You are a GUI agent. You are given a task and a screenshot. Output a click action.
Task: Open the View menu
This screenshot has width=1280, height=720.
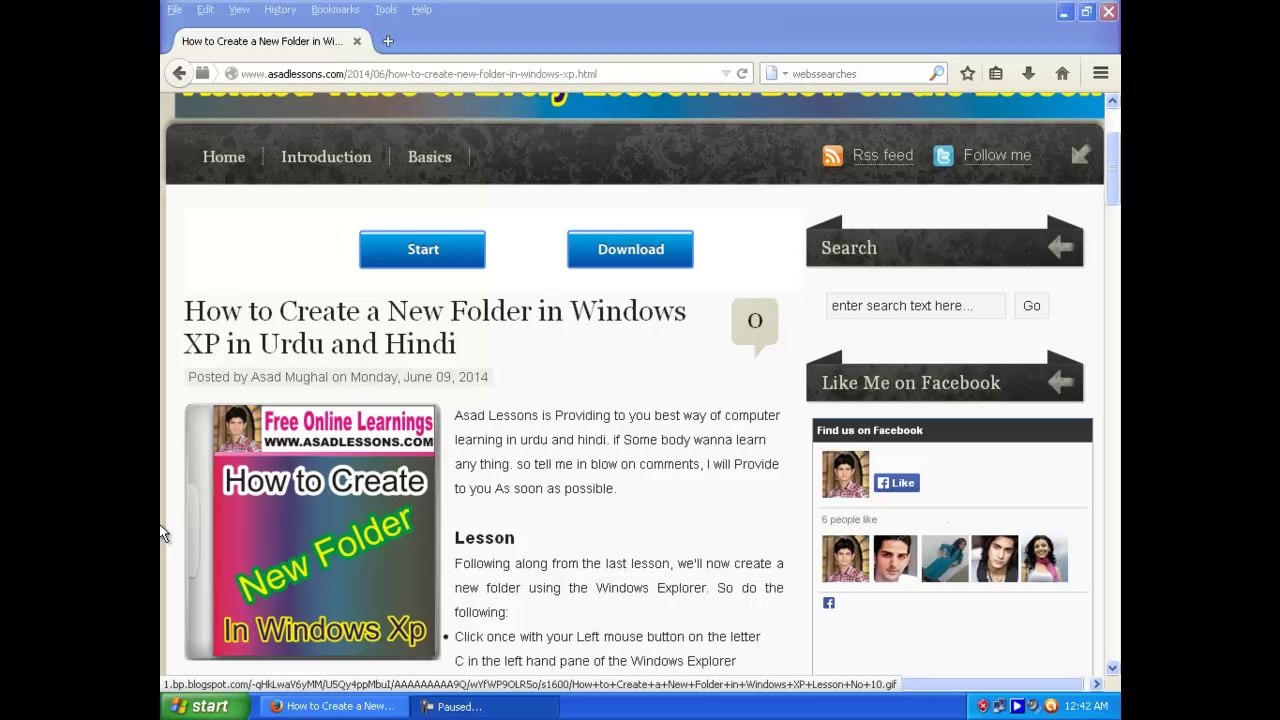[x=239, y=9]
